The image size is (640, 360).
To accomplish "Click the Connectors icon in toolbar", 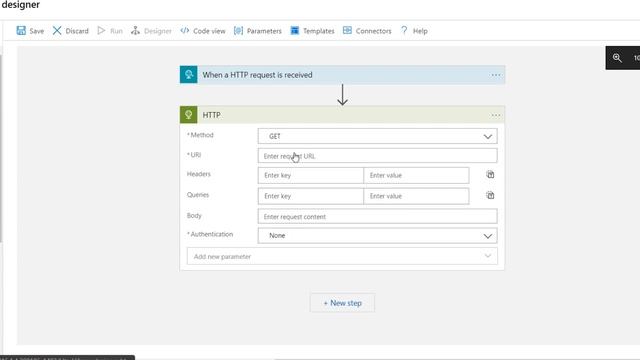I will [347, 31].
